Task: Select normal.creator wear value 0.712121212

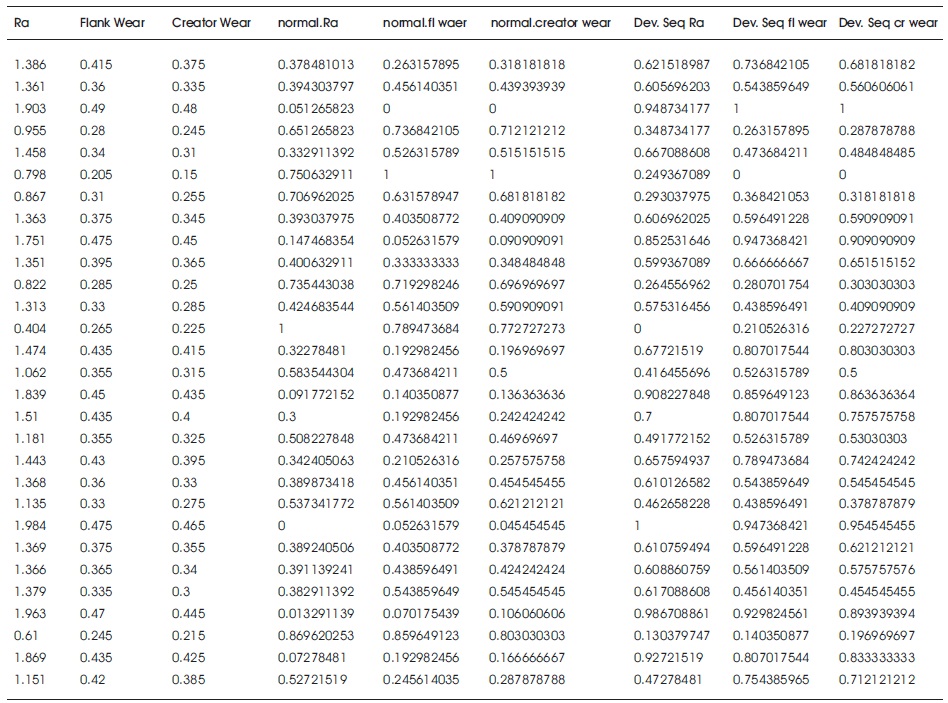Action: 527,131
